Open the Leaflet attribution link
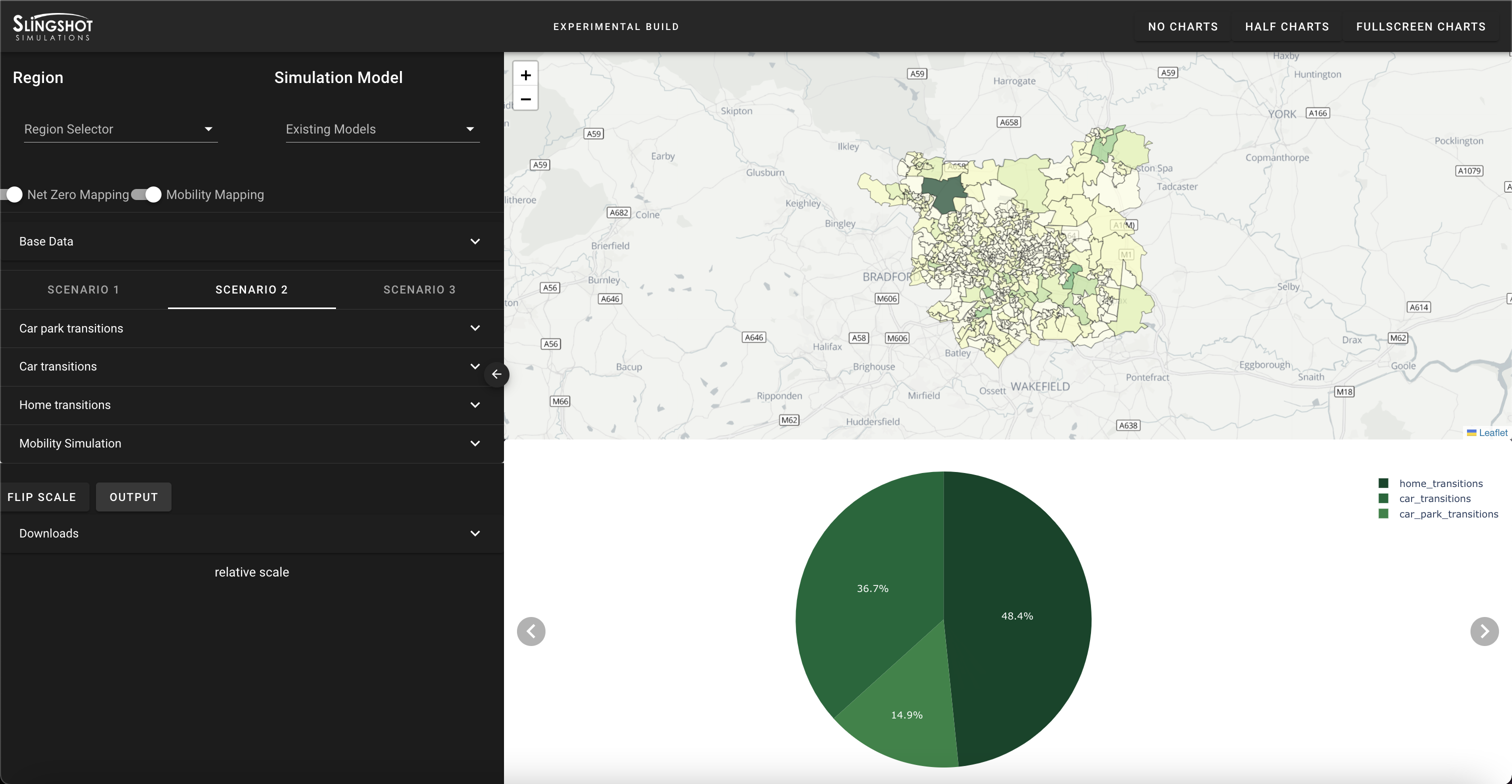This screenshot has height=784, width=1512. (x=1492, y=432)
